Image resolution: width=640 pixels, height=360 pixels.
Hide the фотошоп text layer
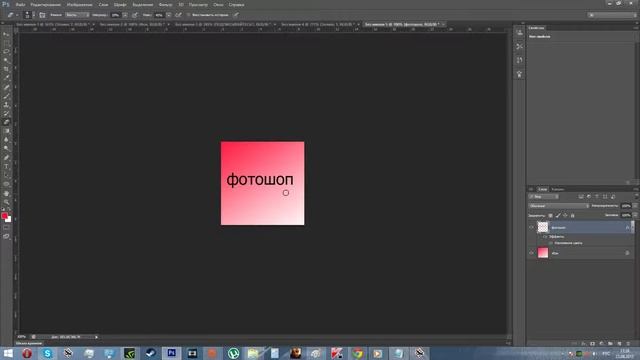[x=531, y=227]
